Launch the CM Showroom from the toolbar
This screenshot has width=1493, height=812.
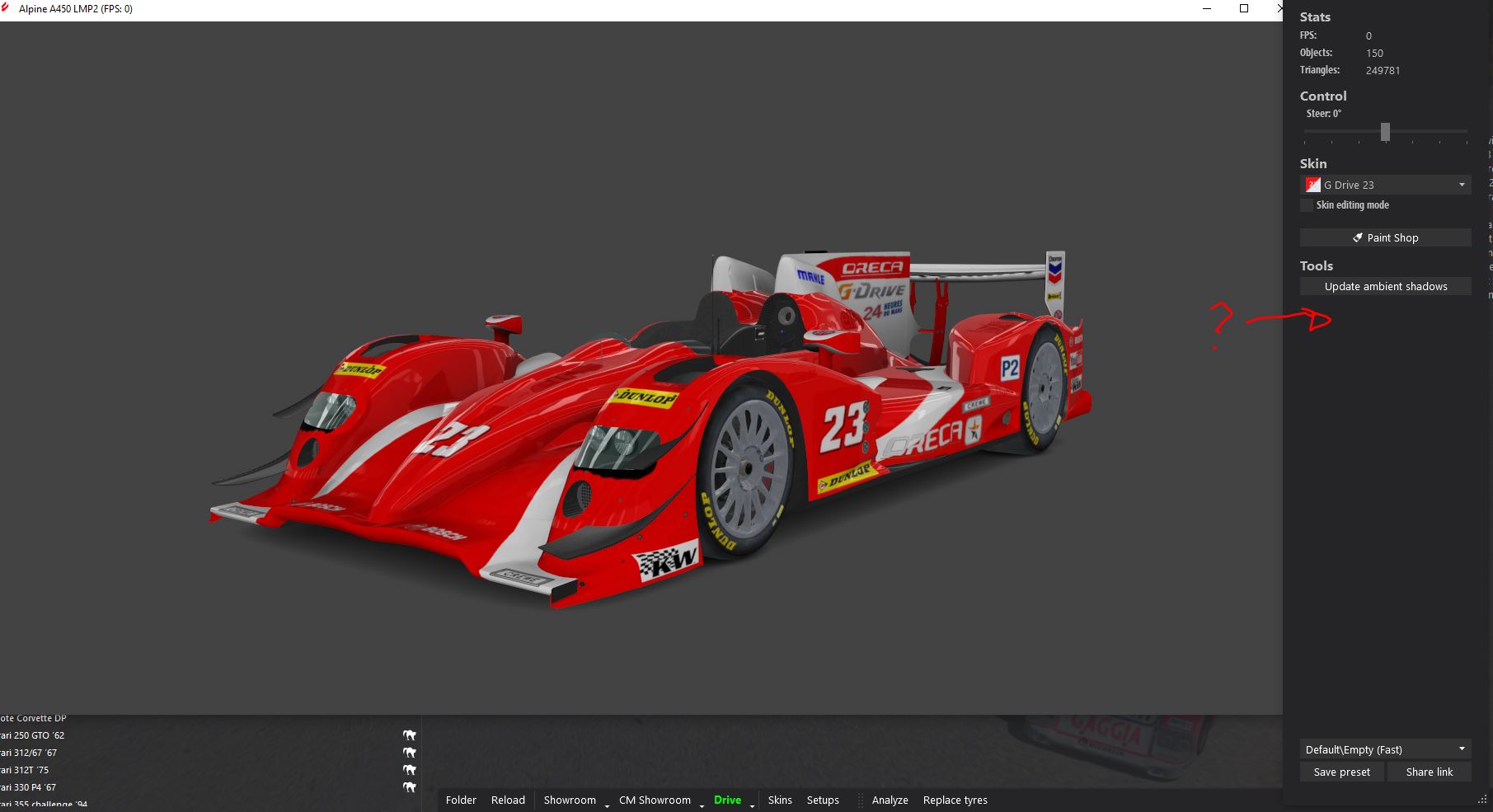pyautogui.click(x=655, y=800)
